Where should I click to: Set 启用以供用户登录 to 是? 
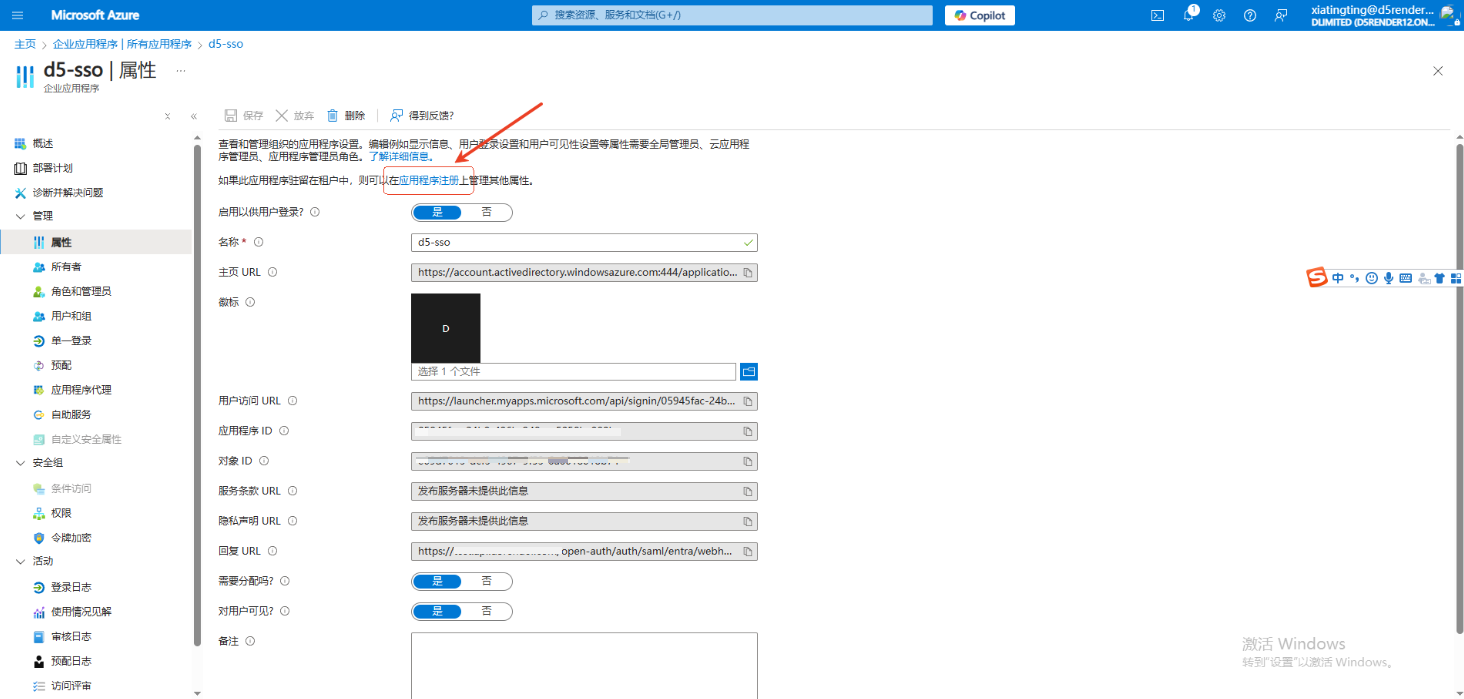(x=437, y=212)
